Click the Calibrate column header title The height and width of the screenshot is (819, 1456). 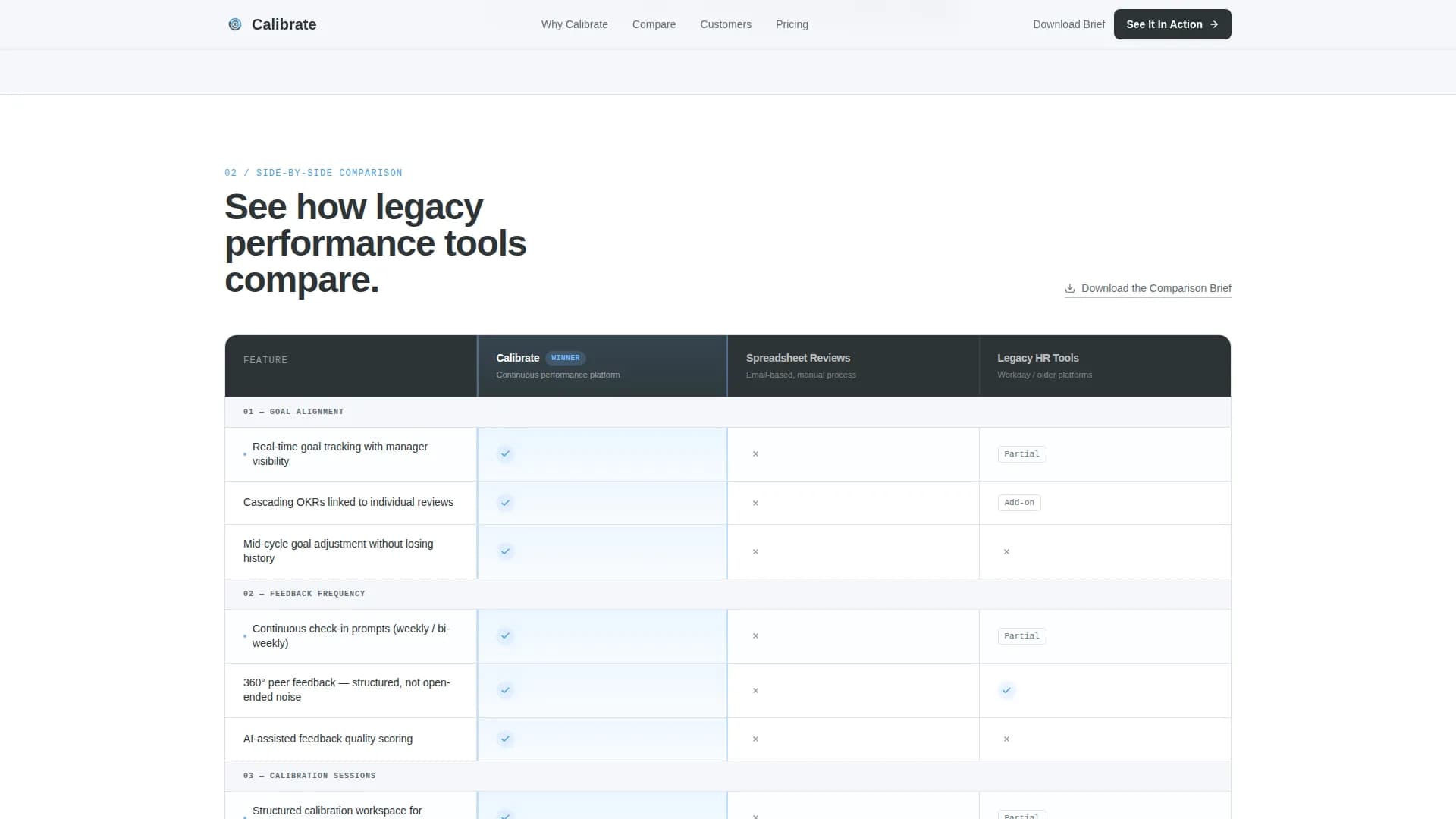517,358
